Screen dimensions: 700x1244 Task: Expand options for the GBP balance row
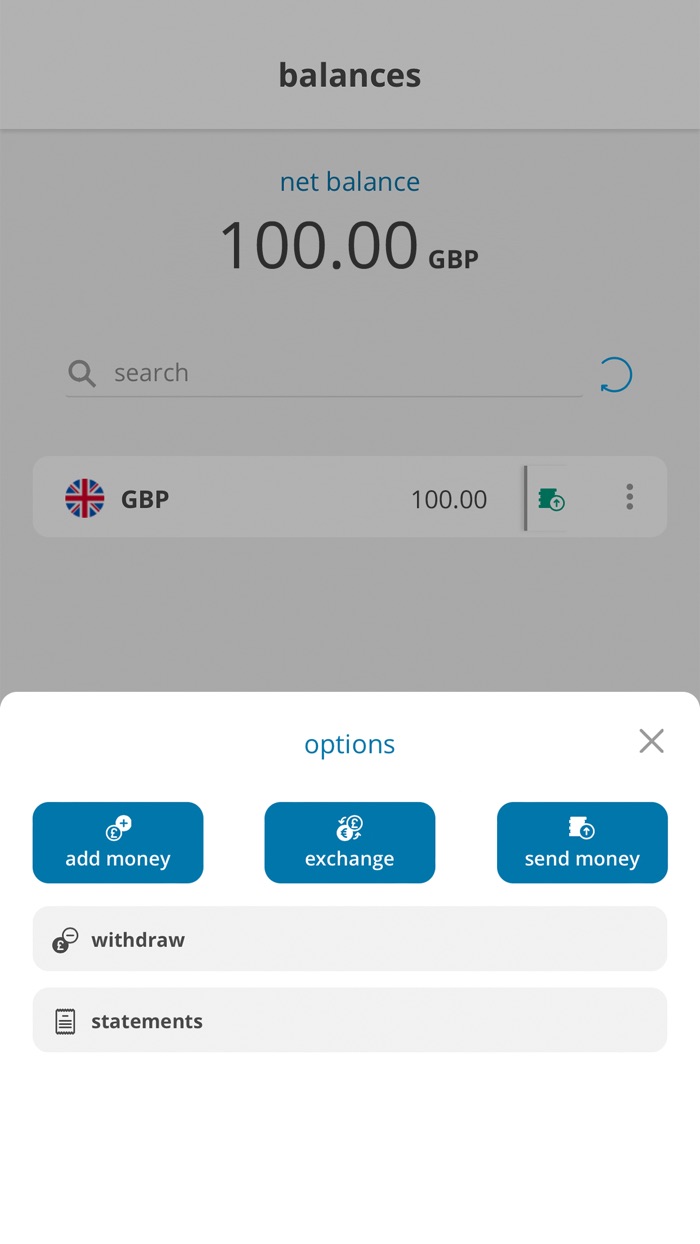(630, 497)
